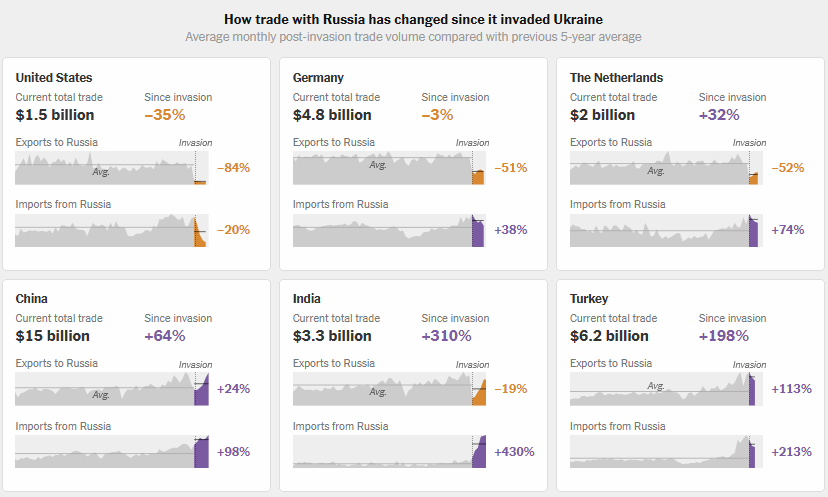Click Turkey's +213% imports change label
This screenshot has width=828, height=497.
tap(791, 451)
